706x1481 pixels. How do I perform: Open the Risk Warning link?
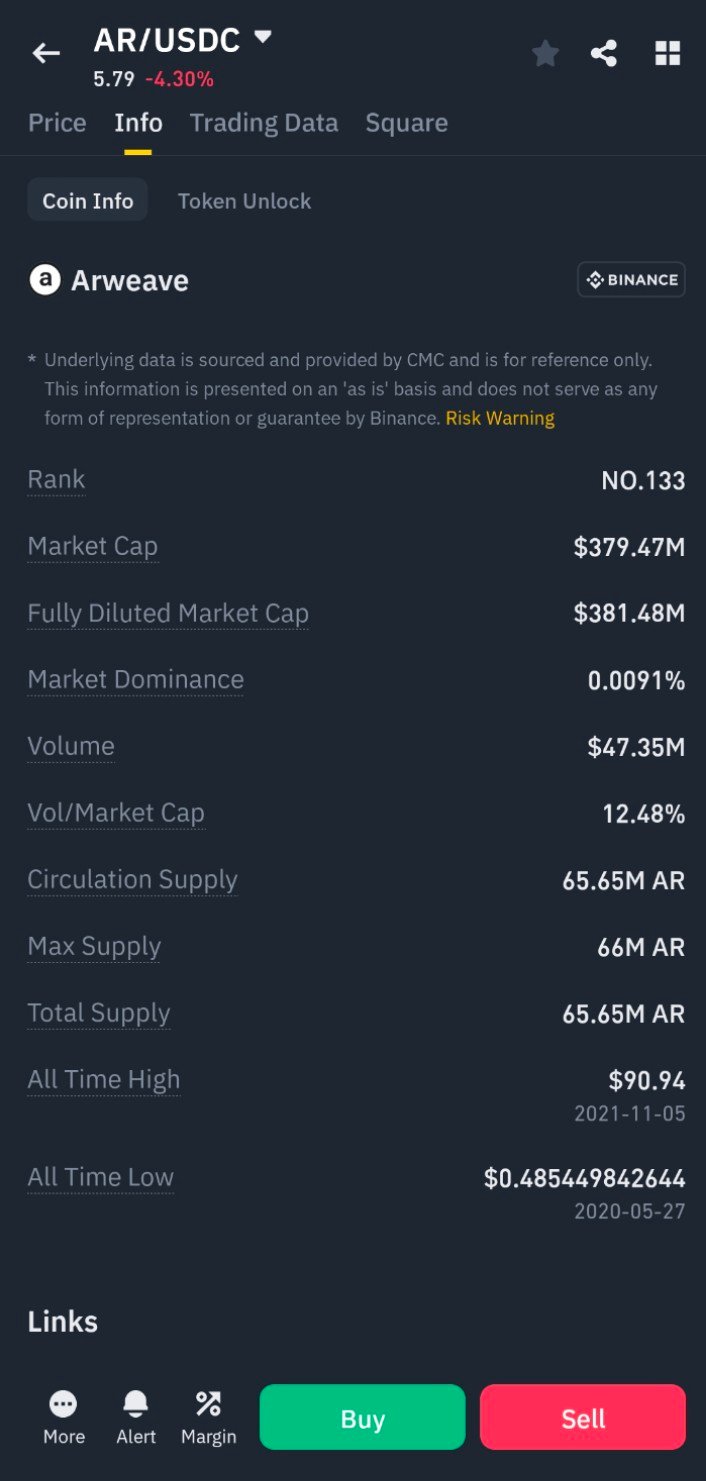click(500, 418)
